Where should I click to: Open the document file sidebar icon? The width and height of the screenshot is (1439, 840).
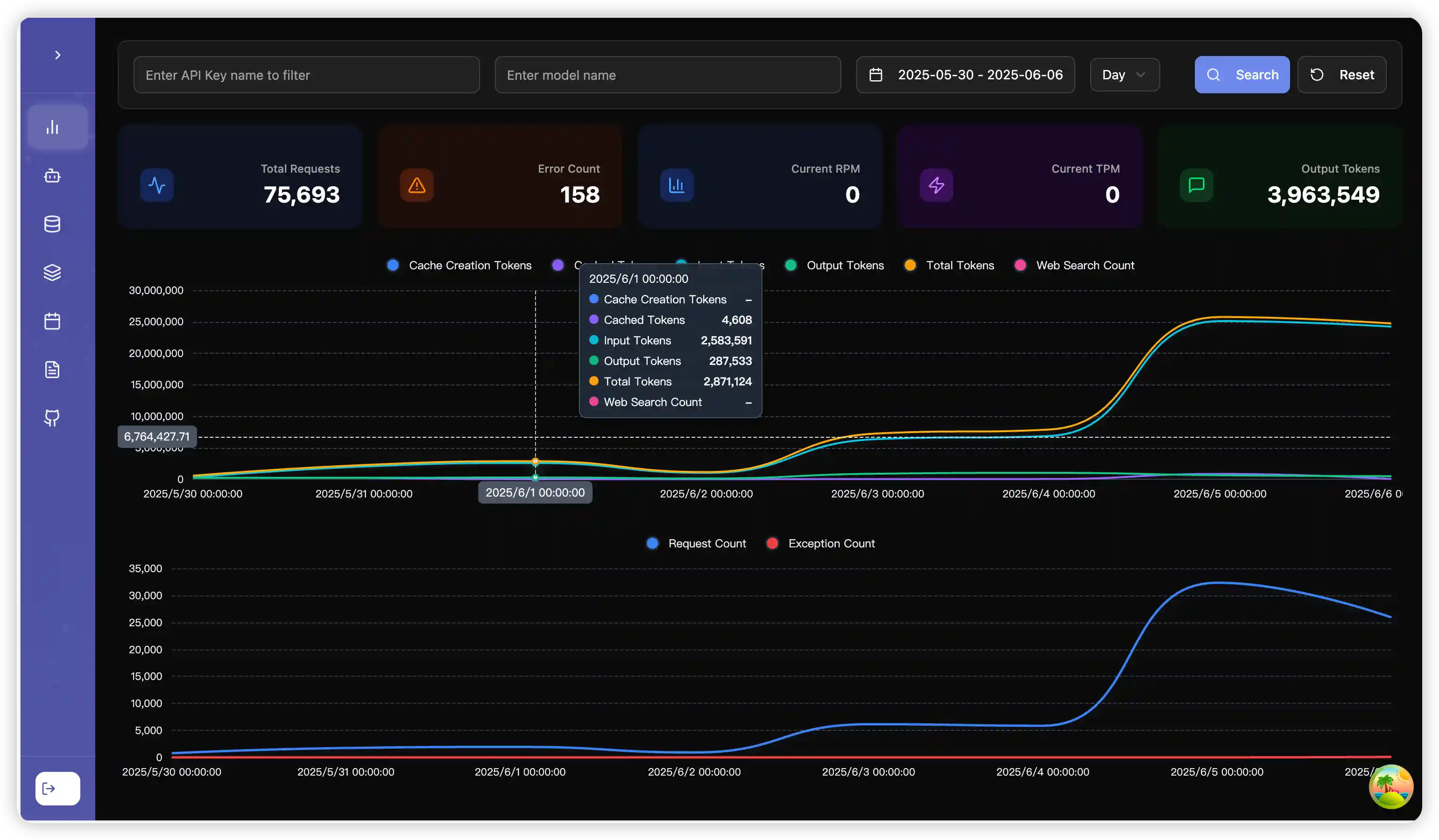coord(53,370)
